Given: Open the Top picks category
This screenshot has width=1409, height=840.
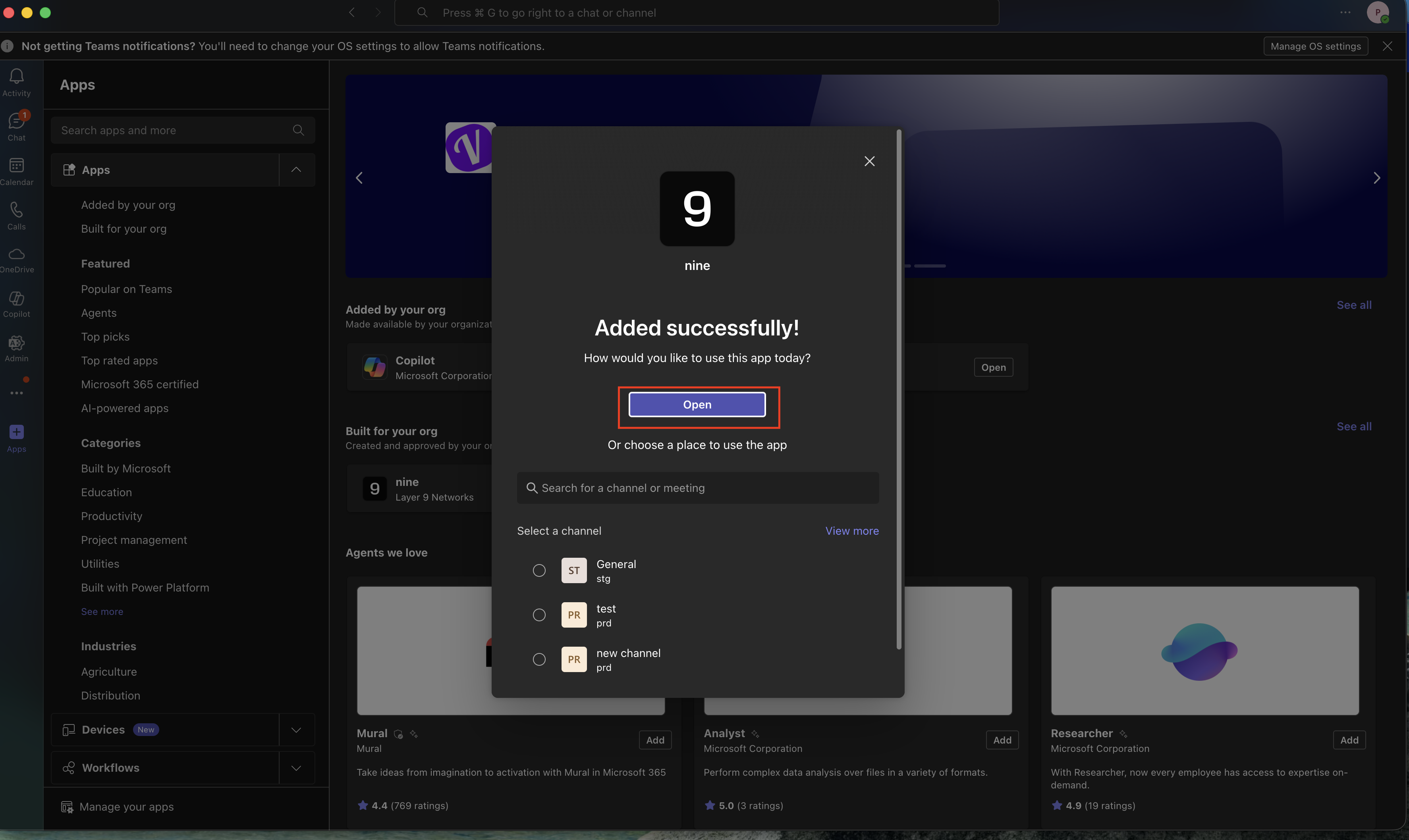Looking at the screenshot, I should (105, 337).
